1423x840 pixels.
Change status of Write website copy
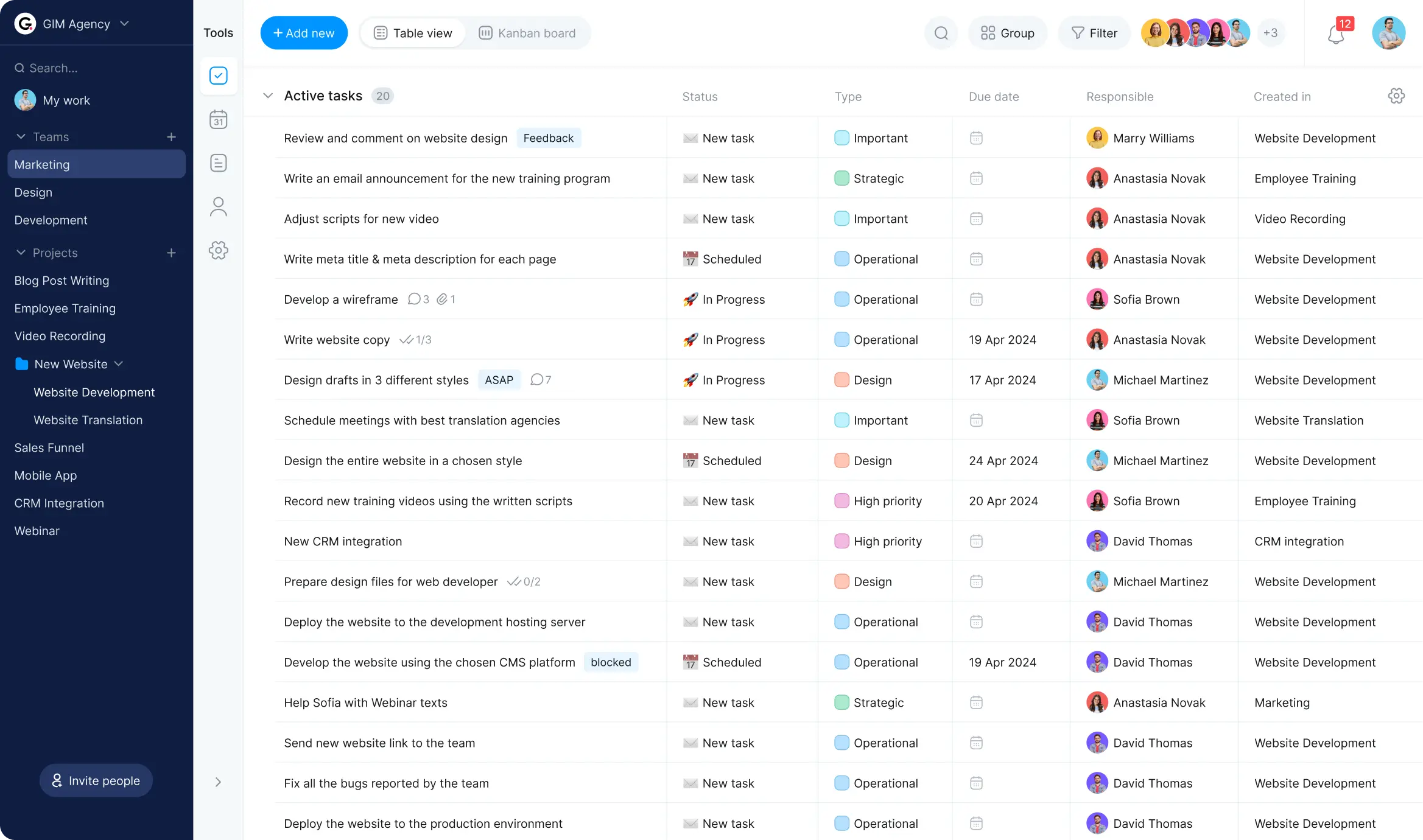tap(723, 340)
